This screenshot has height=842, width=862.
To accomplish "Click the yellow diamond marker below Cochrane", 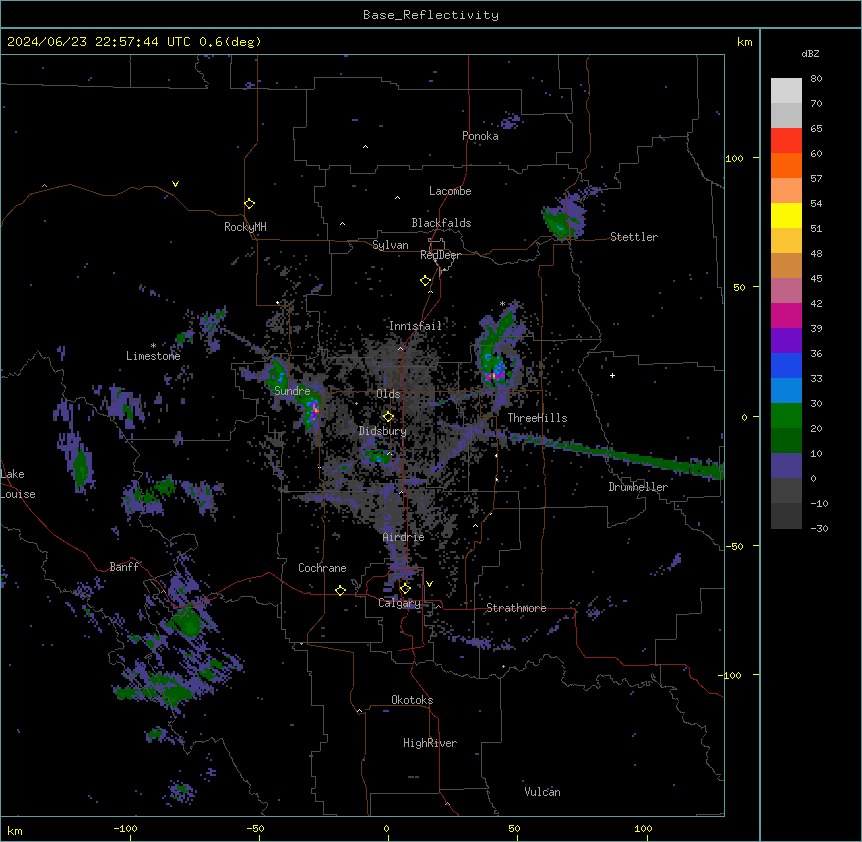I will (340, 591).
